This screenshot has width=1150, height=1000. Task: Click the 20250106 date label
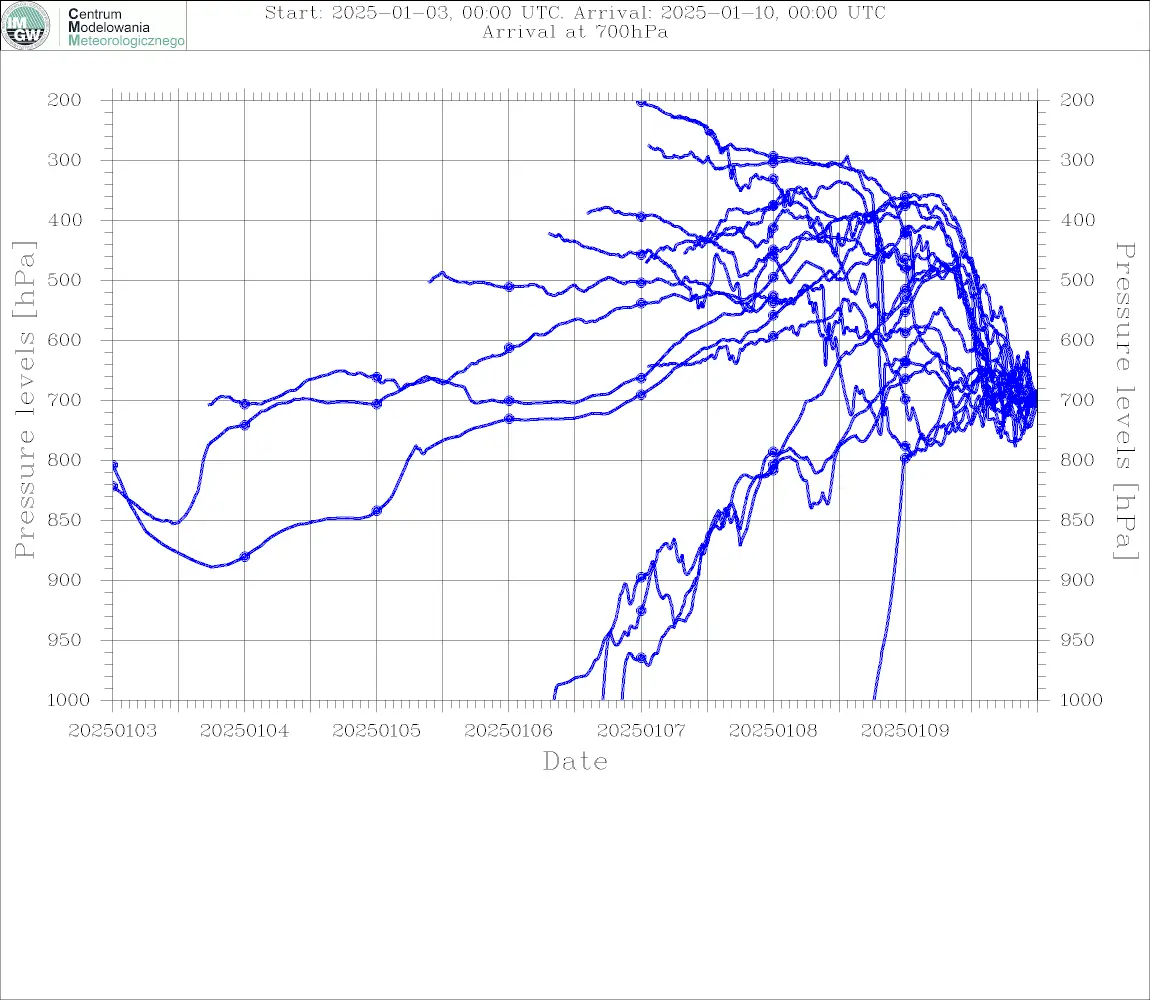tap(508, 731)
